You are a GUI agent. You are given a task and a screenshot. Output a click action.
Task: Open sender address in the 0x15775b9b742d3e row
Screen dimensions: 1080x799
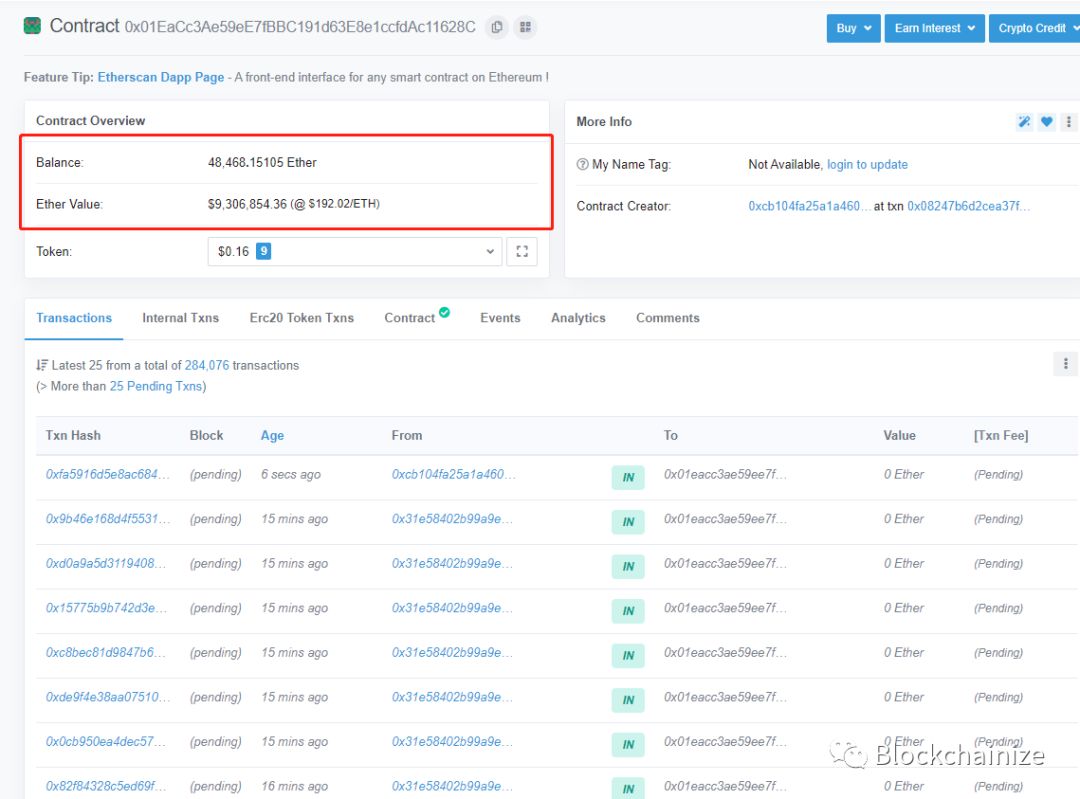pos(452,608)
